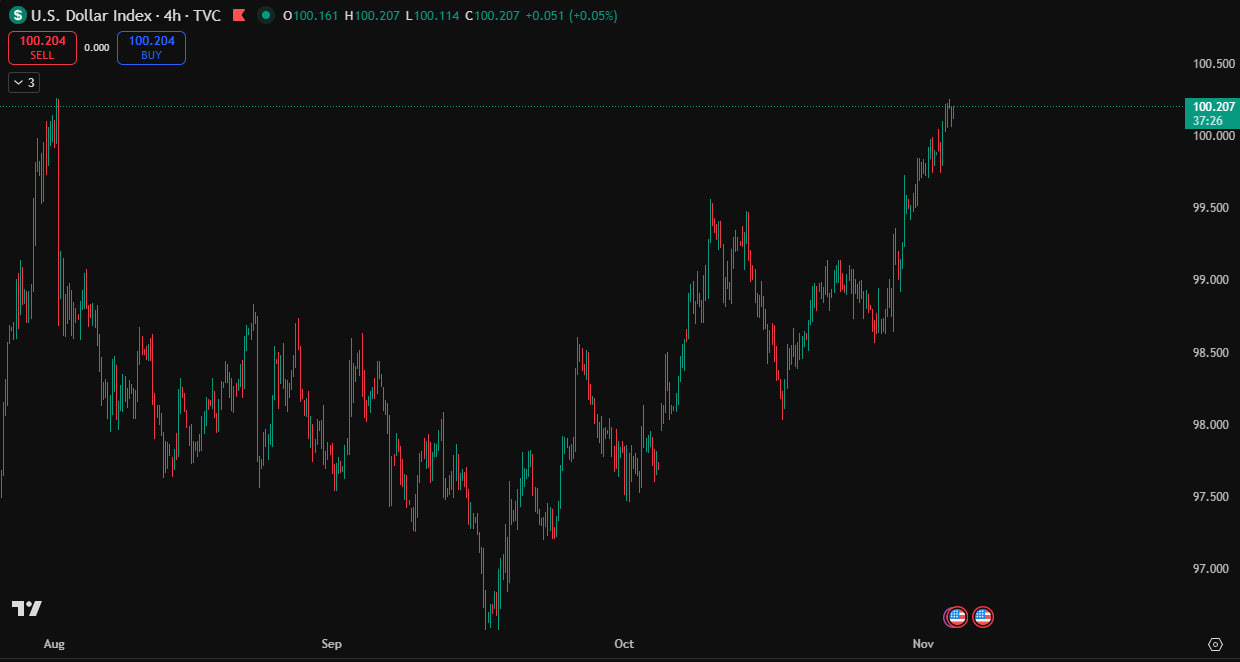1240x662 pixels.
Task: Click the rightmost US flag event icon
Action: click(983, 617)
